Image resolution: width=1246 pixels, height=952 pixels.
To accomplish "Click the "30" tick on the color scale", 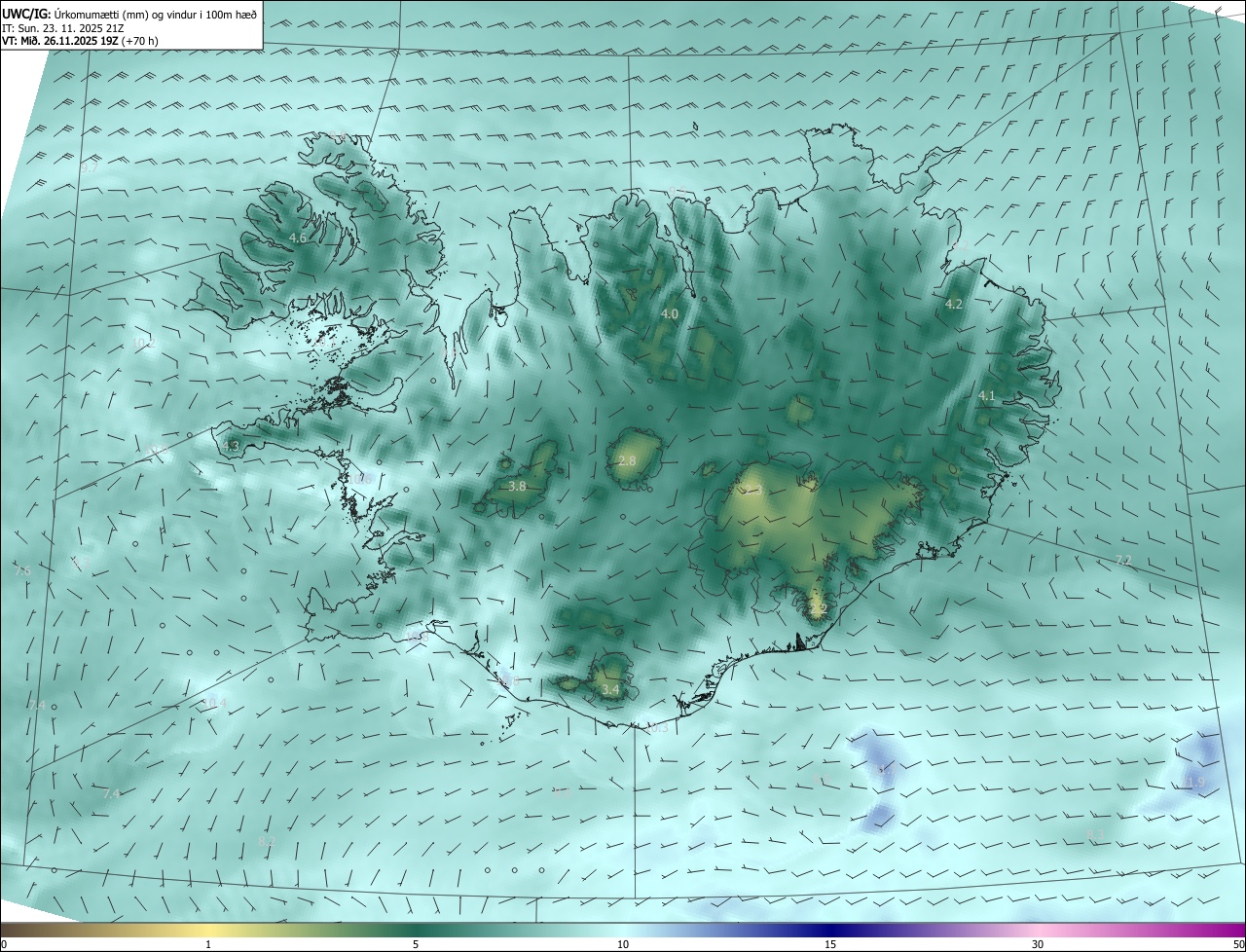I will coord(1038,944).
